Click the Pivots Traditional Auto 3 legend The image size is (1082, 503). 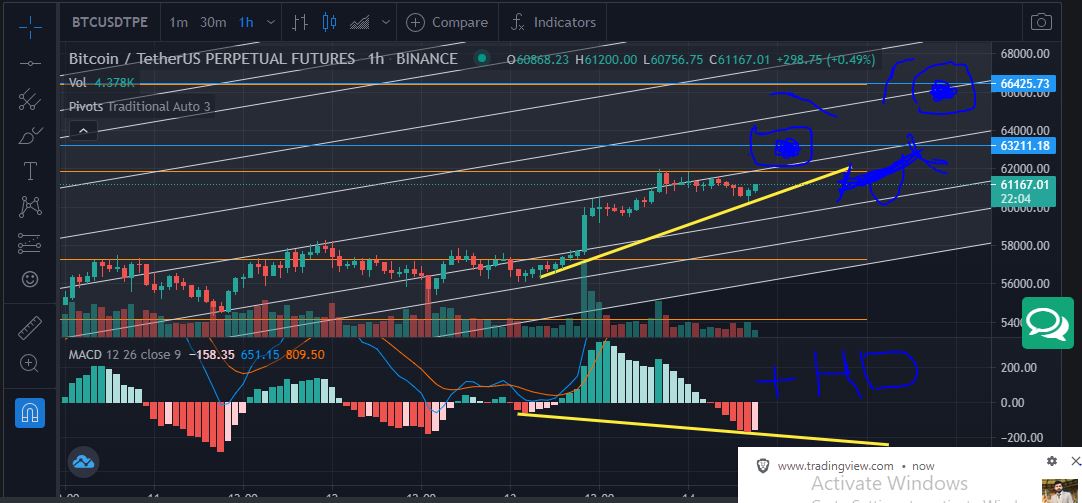coord(139,106)
